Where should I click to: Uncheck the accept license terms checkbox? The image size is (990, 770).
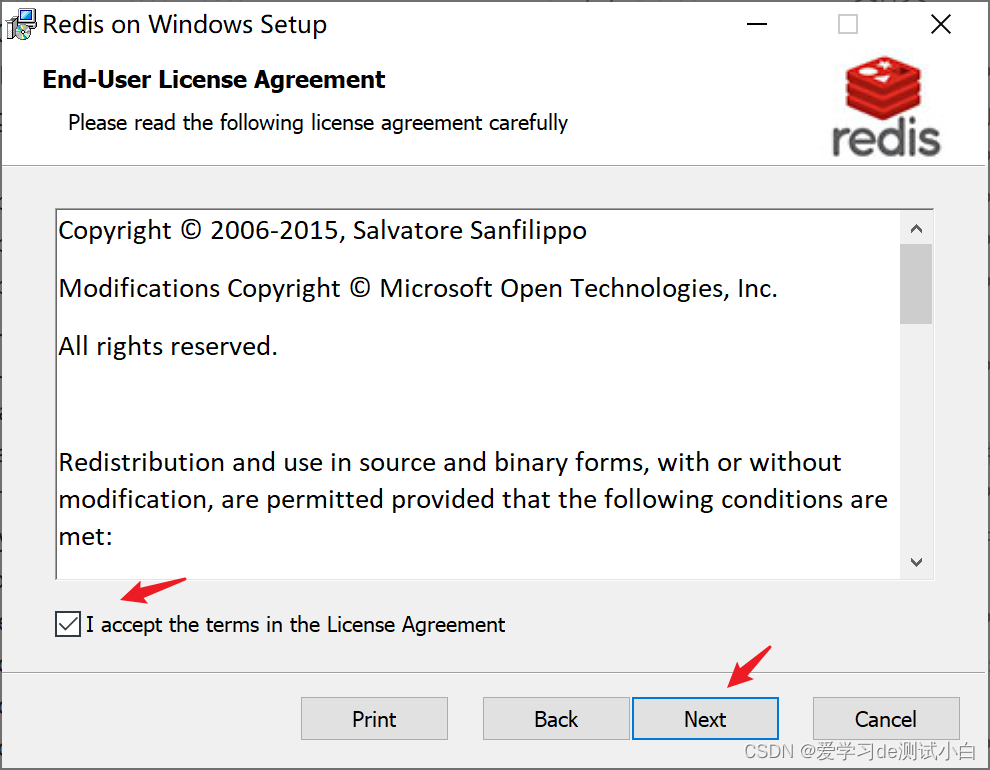[x=68, y=624]
